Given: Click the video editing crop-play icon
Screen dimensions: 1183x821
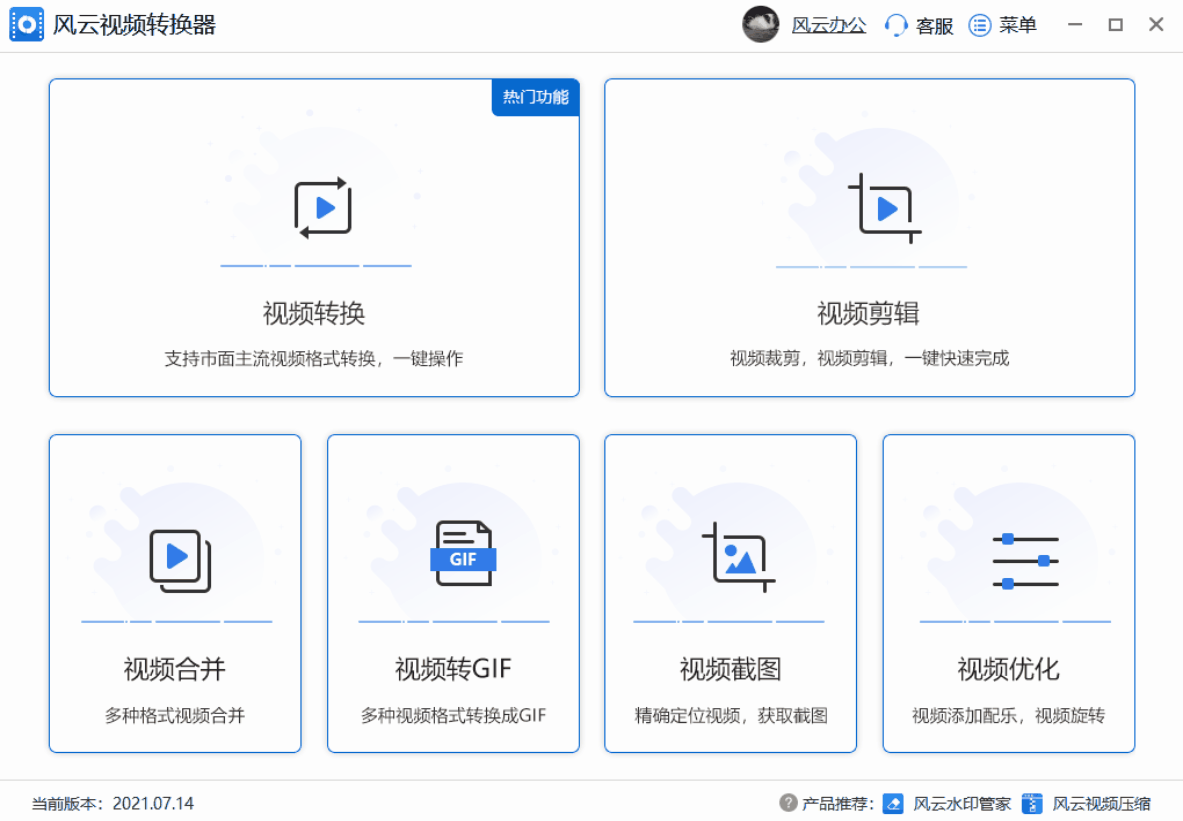Looking at the screenshot, I should tap(884, 208).
